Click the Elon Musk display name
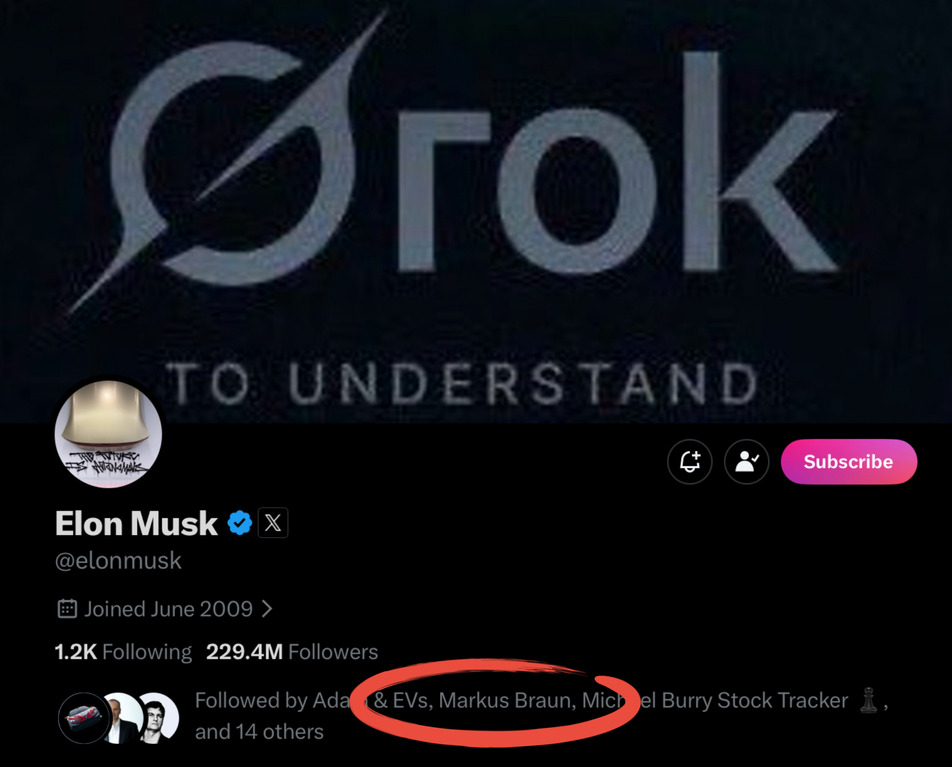Screen dimensions: 952x767 click(136, 523)
